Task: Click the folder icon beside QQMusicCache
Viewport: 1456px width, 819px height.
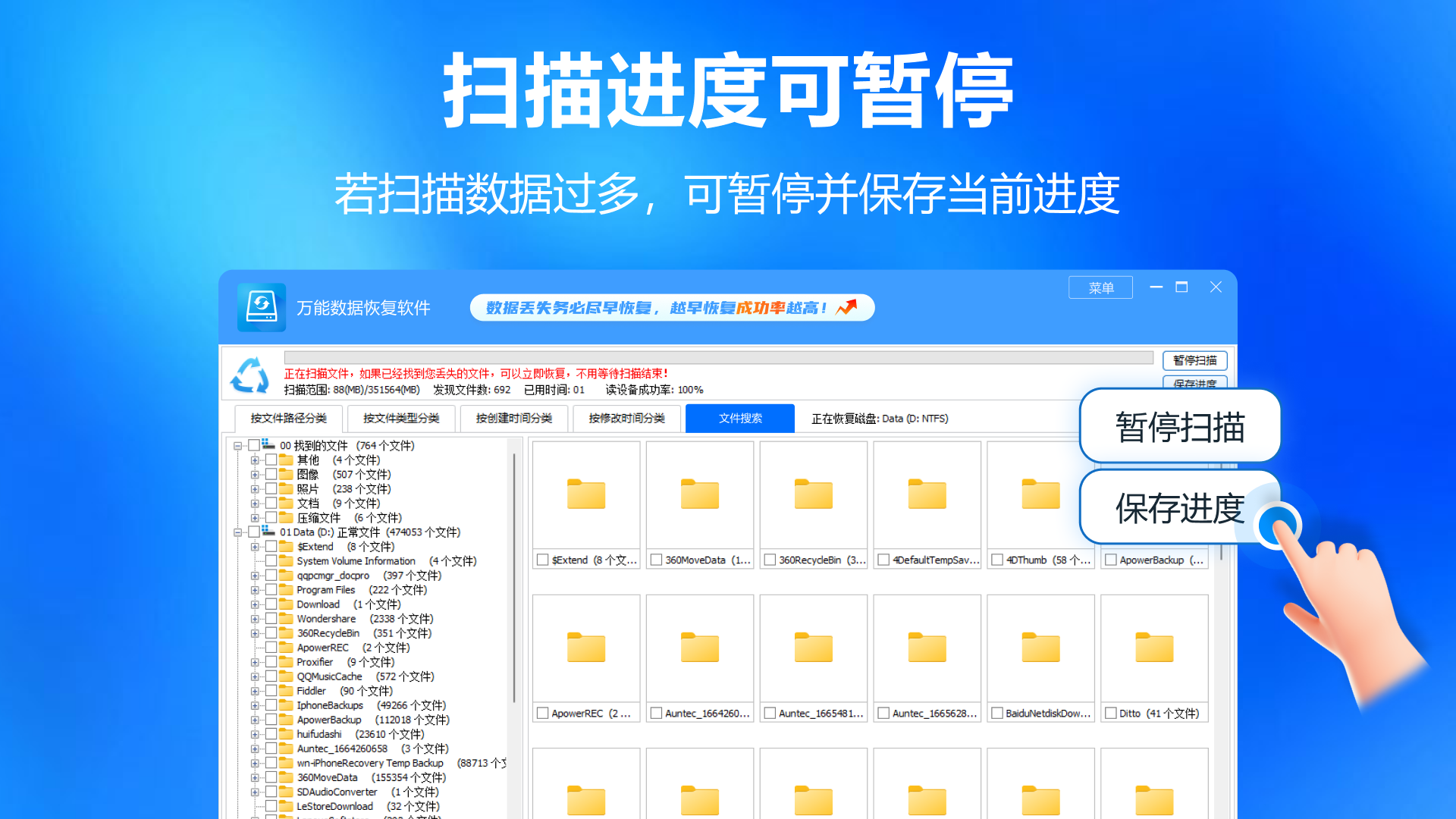Action: tap(286, 676)
